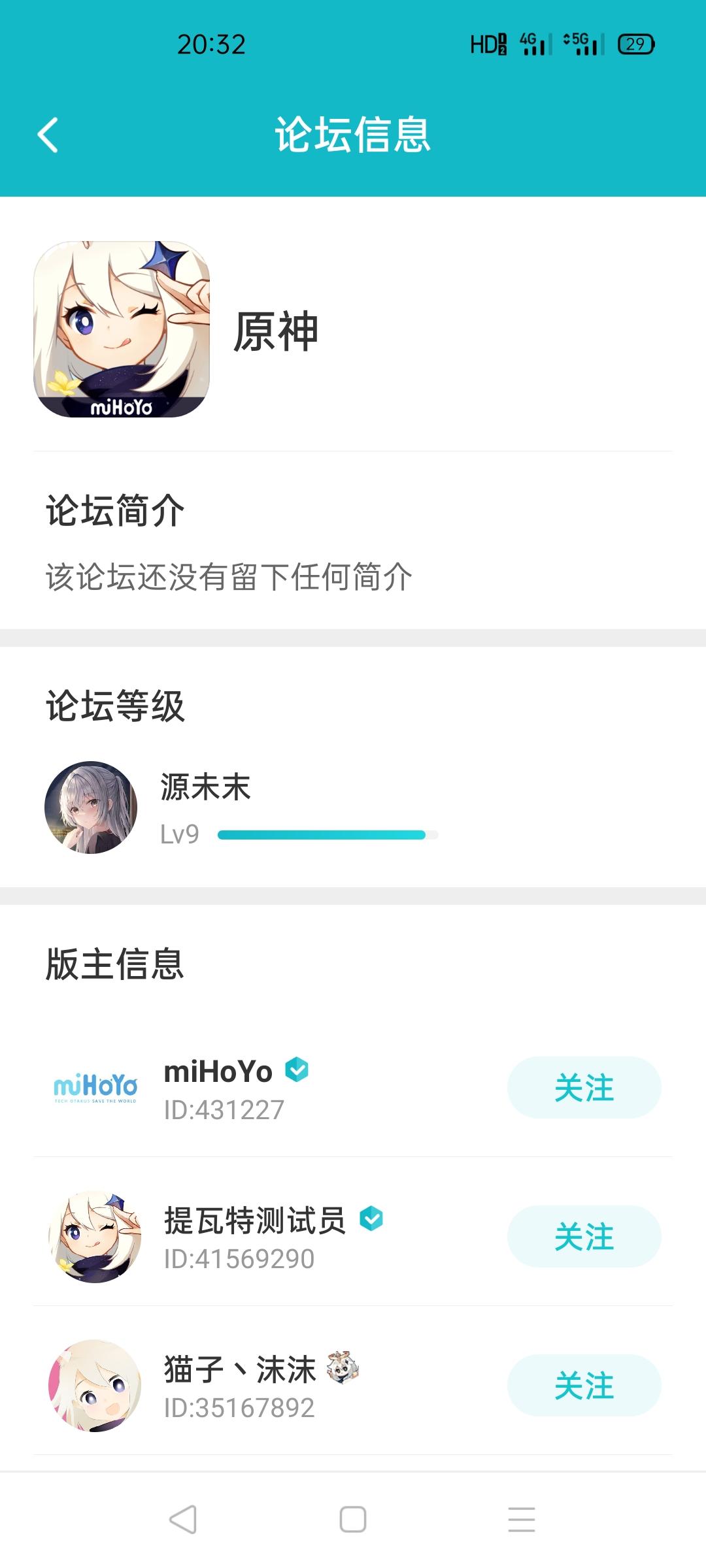
Task: Tap the back arrow in header
Action: [48, 135]
